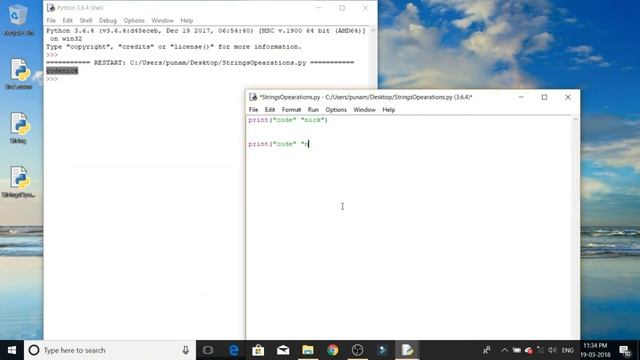Image resolution: width=640 pixels, height=360 pixels.
Task: Show hidden system tray icons
Action: tap(504, 350)
